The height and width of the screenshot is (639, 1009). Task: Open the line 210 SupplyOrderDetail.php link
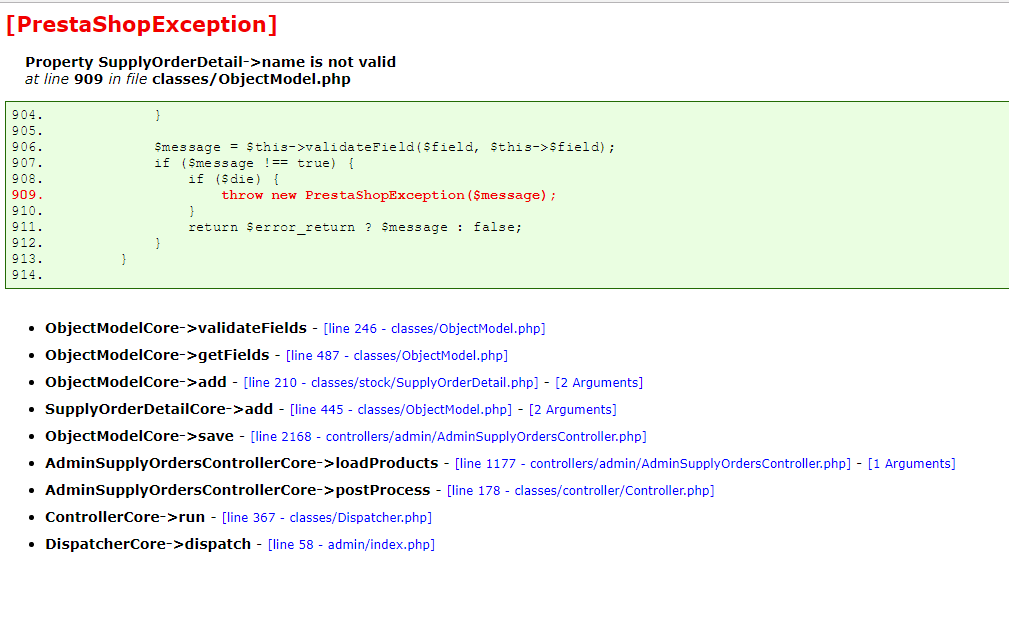(391, 382)
